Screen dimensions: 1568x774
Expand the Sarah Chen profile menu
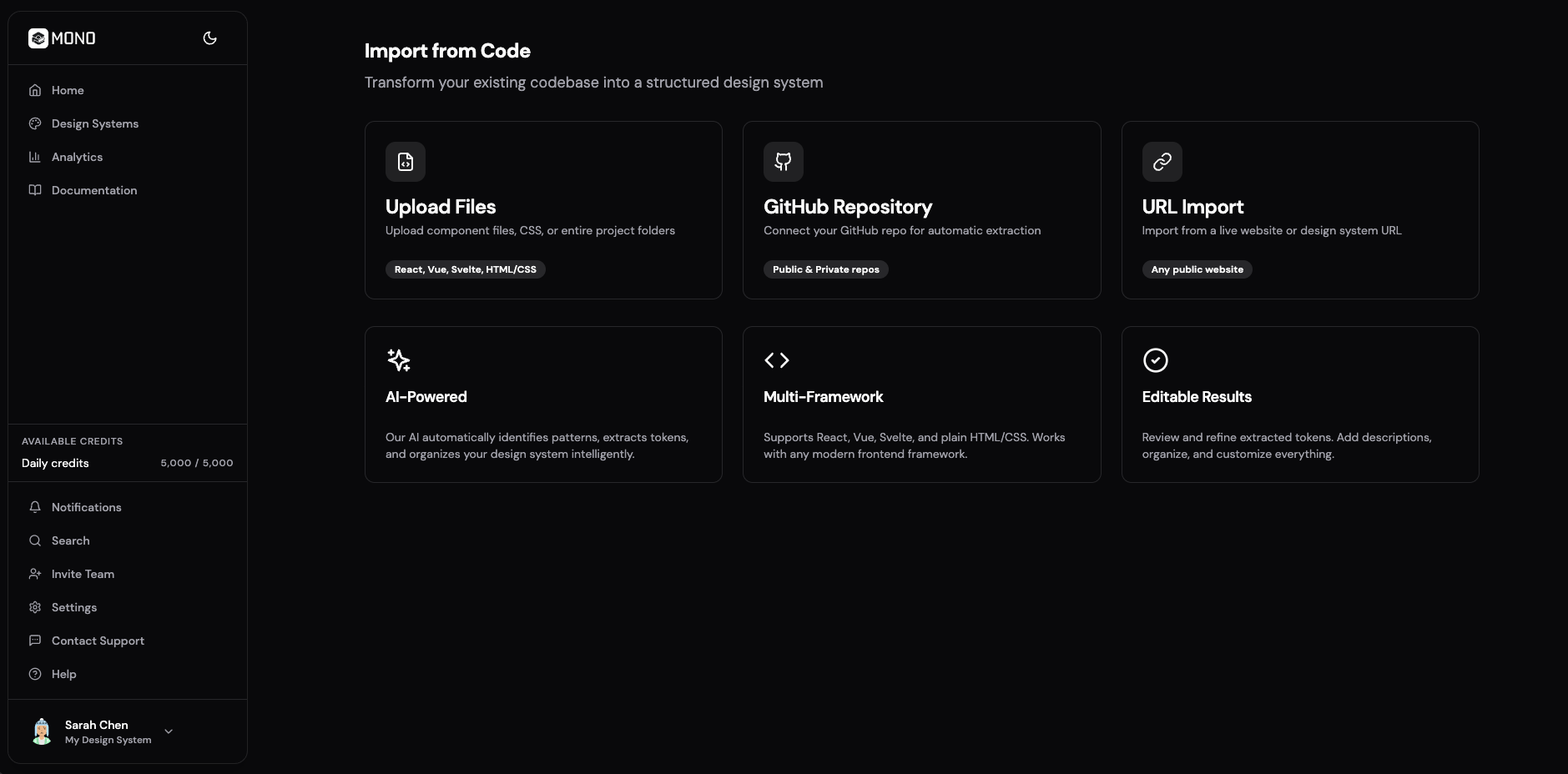(x=168, y=731)
